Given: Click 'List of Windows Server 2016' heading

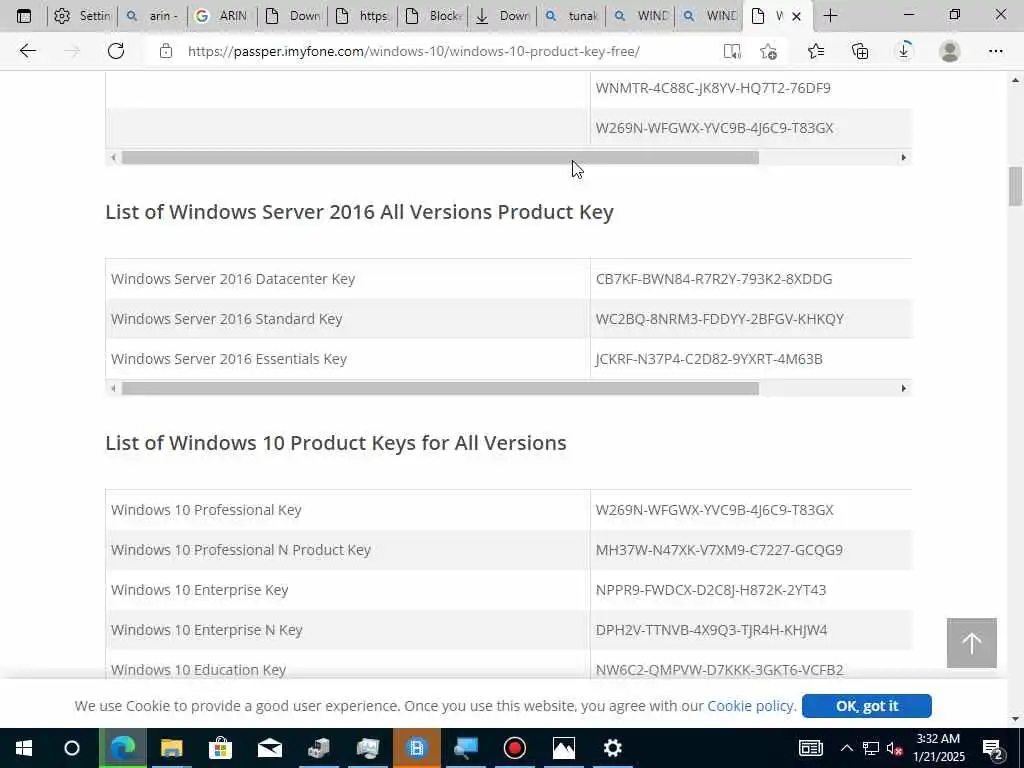Looking at the screenshot, I should (x=359, y=212).
